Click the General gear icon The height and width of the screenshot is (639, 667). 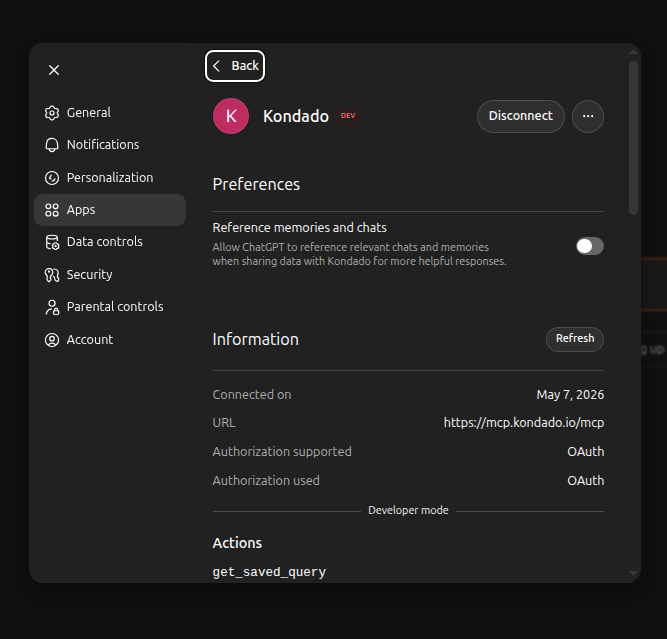[x=52, y=113]
